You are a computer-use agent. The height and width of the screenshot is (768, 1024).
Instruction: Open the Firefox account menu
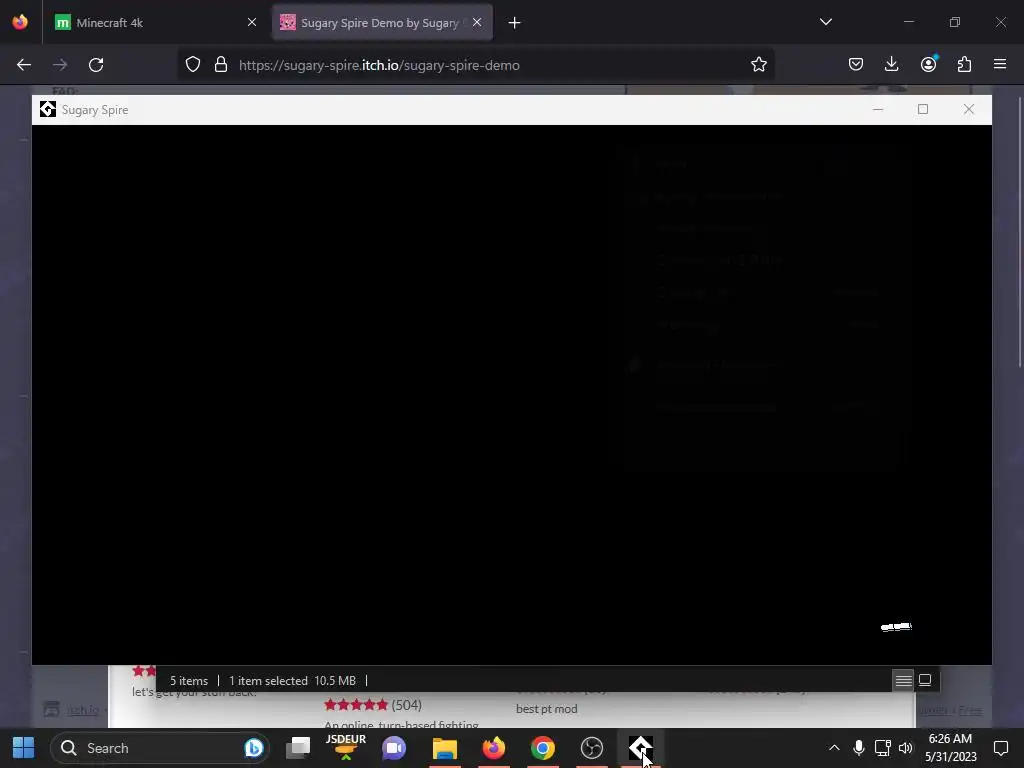tap(928, 65)
